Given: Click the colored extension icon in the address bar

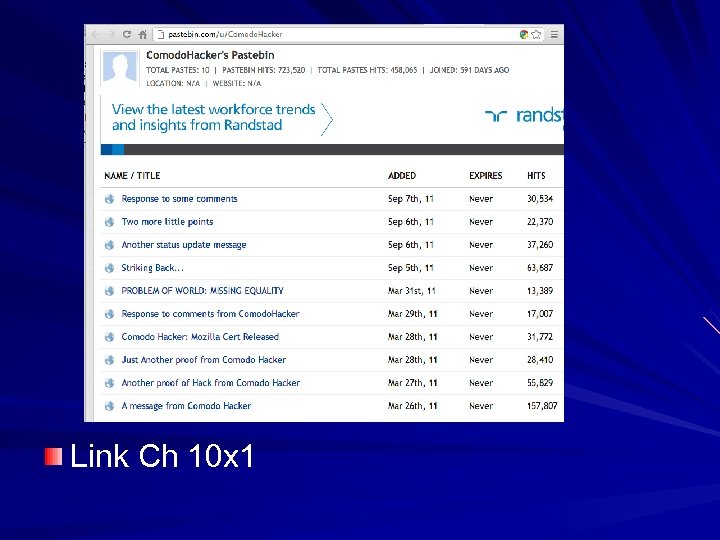Looking at the screenshot, I should coord(523,34).
